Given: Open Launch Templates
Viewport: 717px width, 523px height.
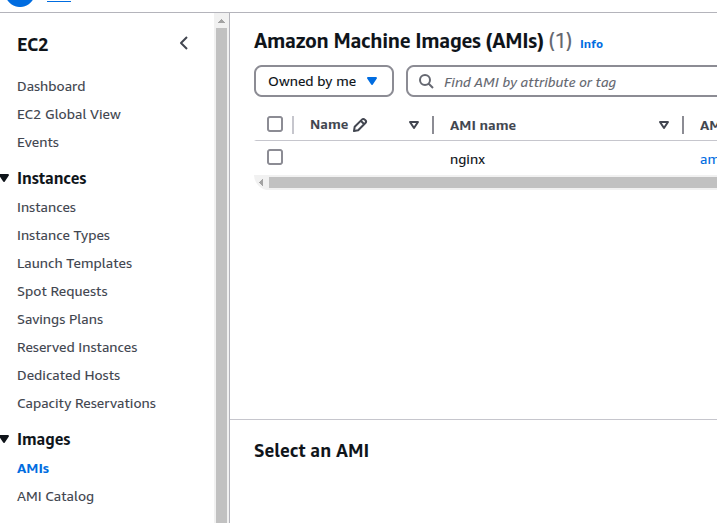Looking at the screenshot, I should [x=75, y=263].
